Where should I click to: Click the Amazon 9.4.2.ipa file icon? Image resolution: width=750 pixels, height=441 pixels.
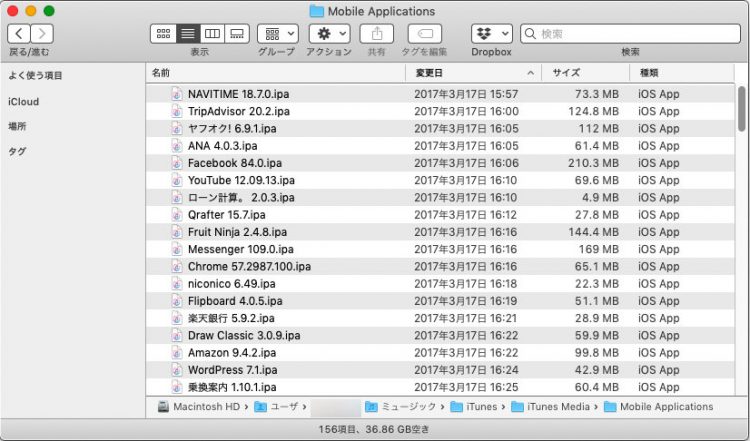[176, 352]
